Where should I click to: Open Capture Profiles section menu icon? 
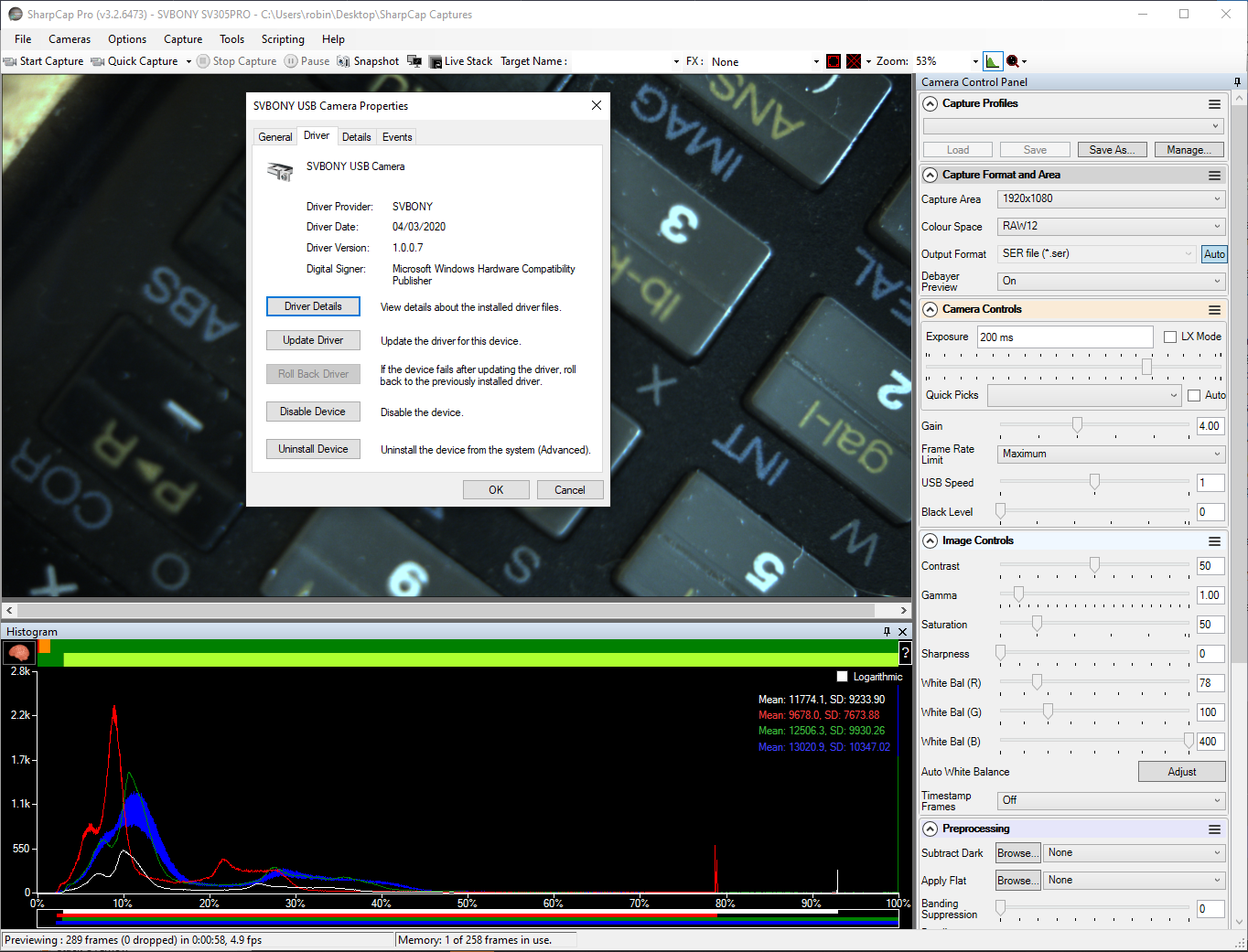coord(1214,104)
